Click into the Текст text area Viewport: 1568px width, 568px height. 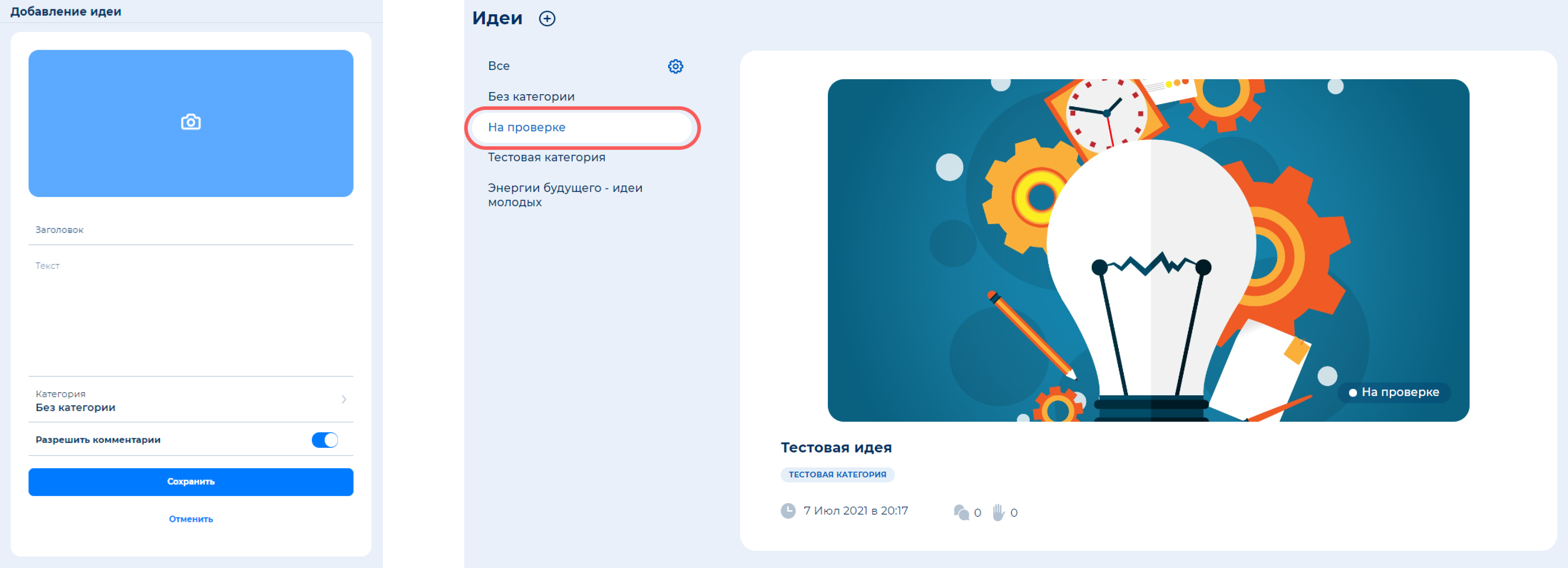[x=190, y=314]
